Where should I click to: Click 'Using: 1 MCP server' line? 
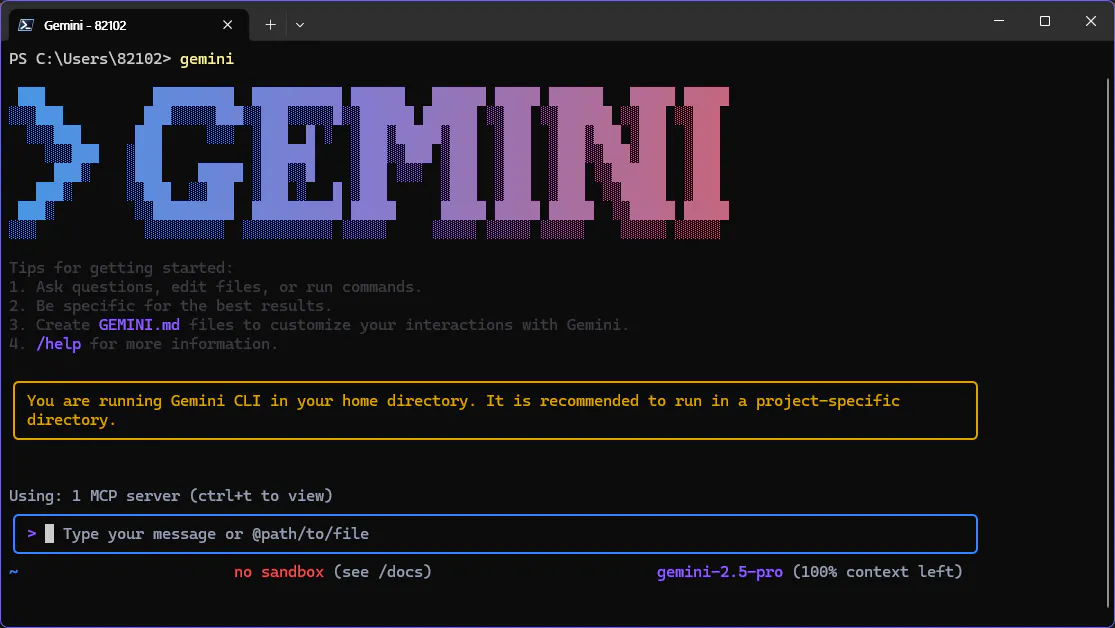[x=171, y=496]
